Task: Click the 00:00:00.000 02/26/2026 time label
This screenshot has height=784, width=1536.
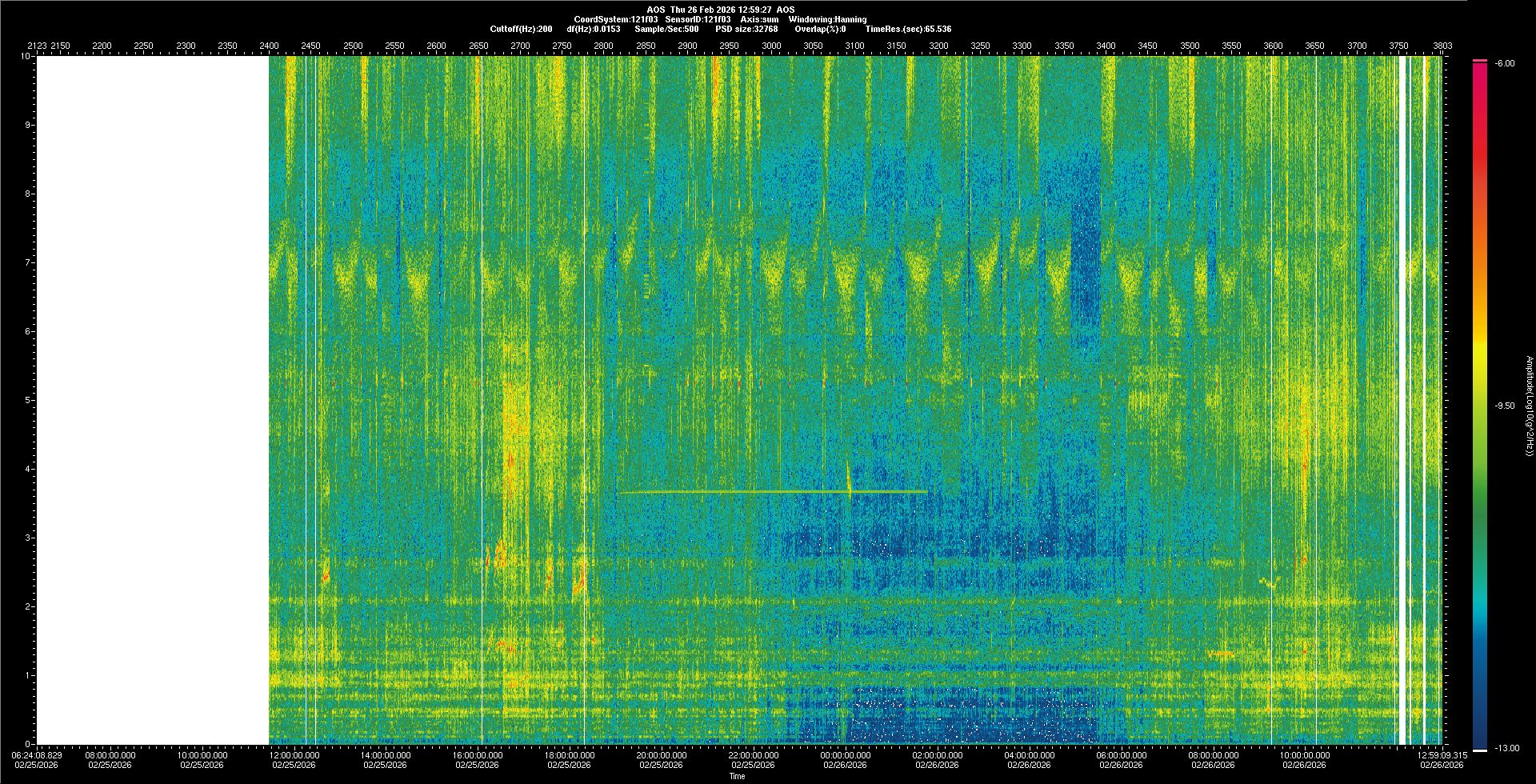Action: coord(845,759)
